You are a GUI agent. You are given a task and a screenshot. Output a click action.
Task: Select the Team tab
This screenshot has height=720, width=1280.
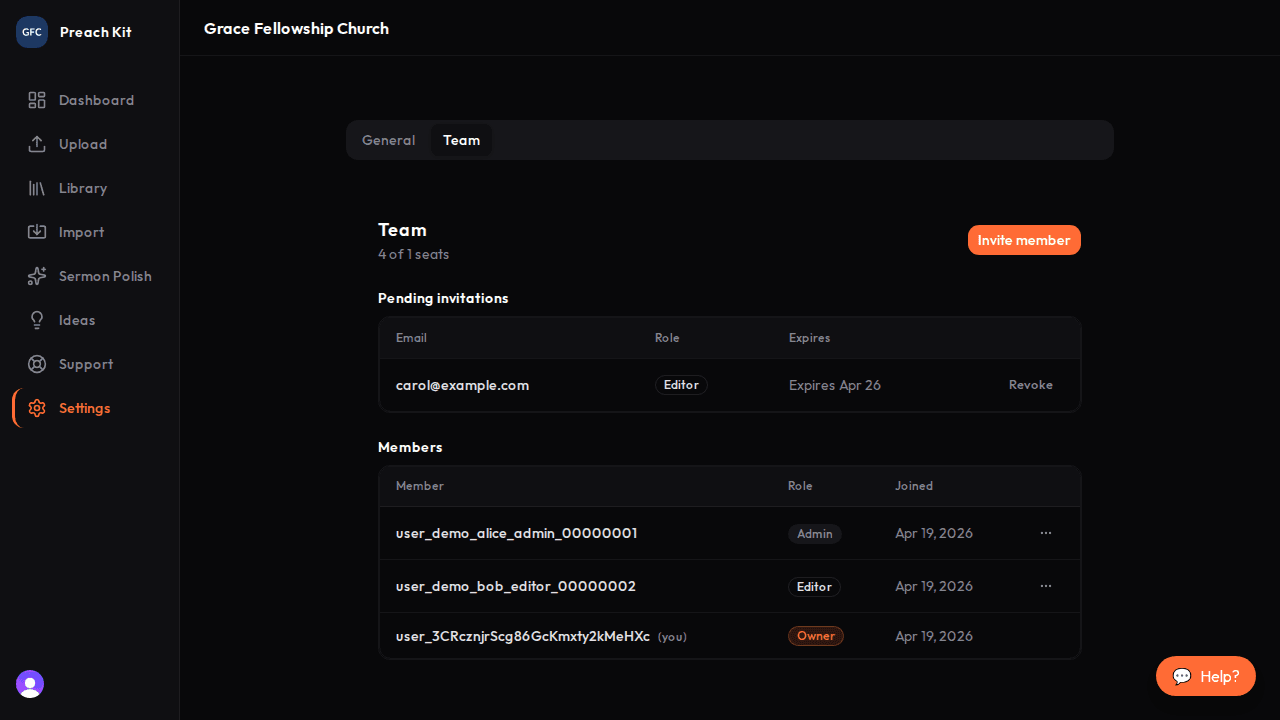(x=461, y=140)
